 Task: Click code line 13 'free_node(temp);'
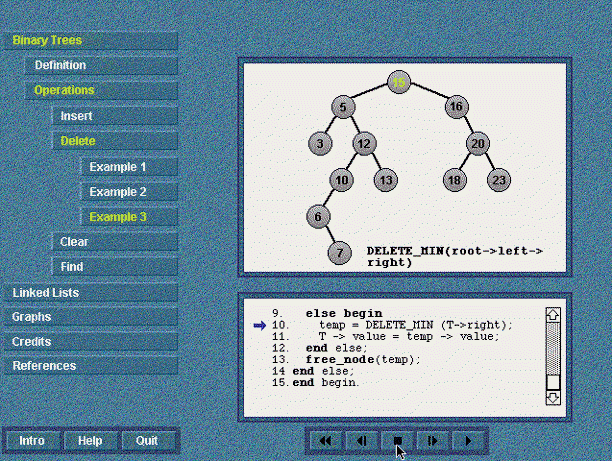[346, 360]
